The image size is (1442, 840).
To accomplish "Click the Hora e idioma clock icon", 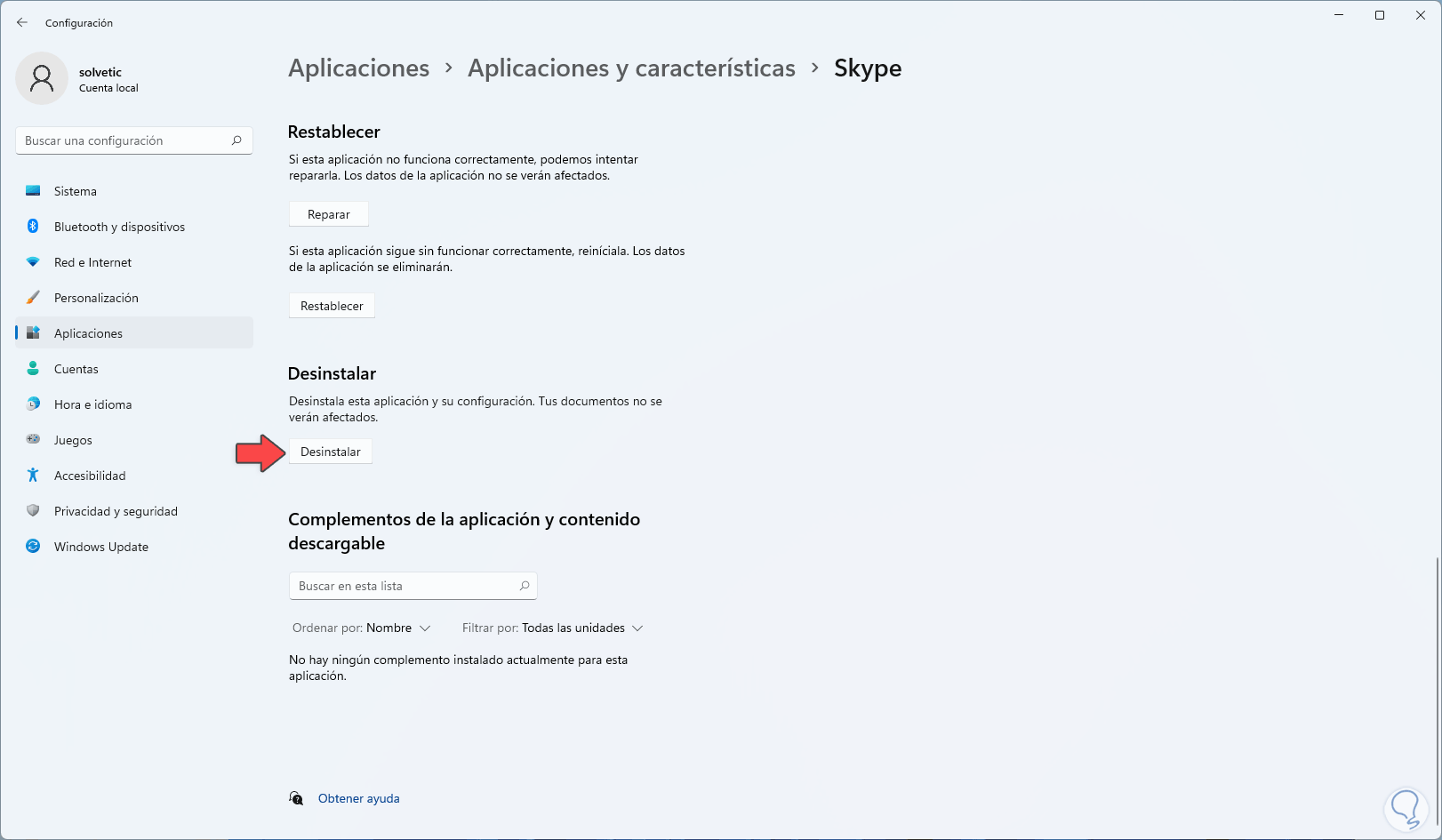I will tap(33, 404).
